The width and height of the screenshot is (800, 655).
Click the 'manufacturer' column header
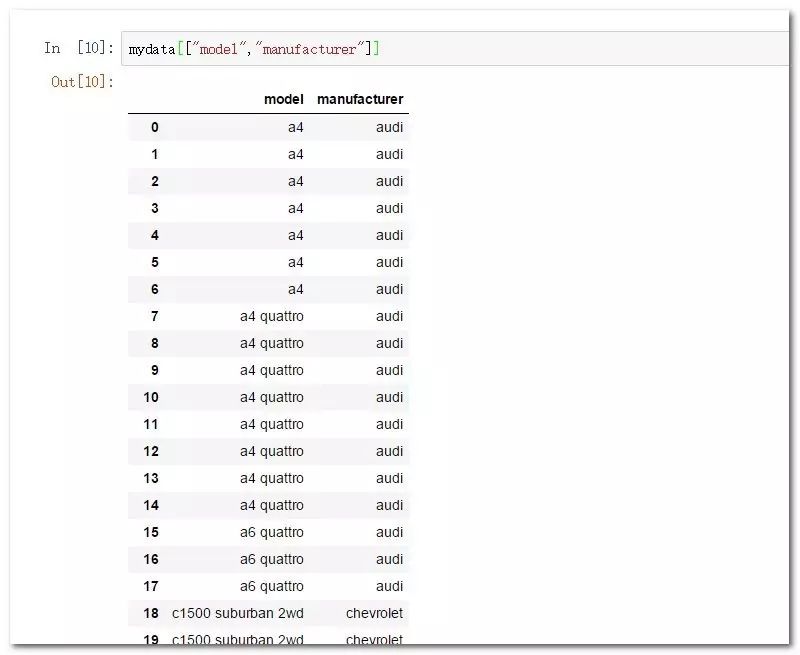point(360,99)
